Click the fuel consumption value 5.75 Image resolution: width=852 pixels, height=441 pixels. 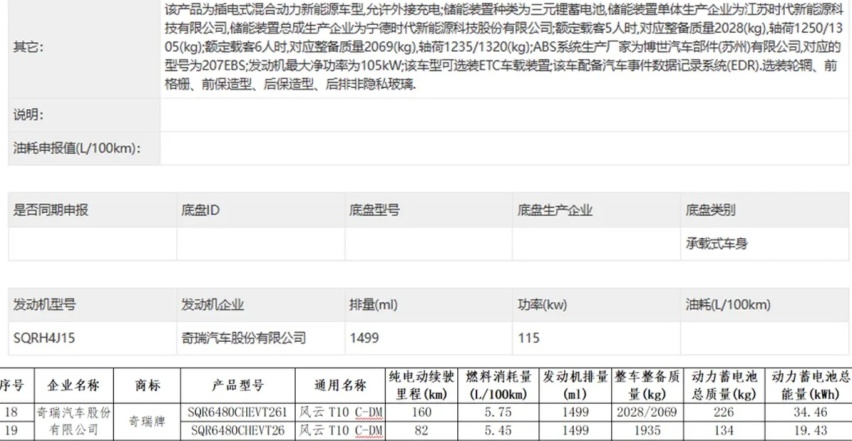pos(499,413)
